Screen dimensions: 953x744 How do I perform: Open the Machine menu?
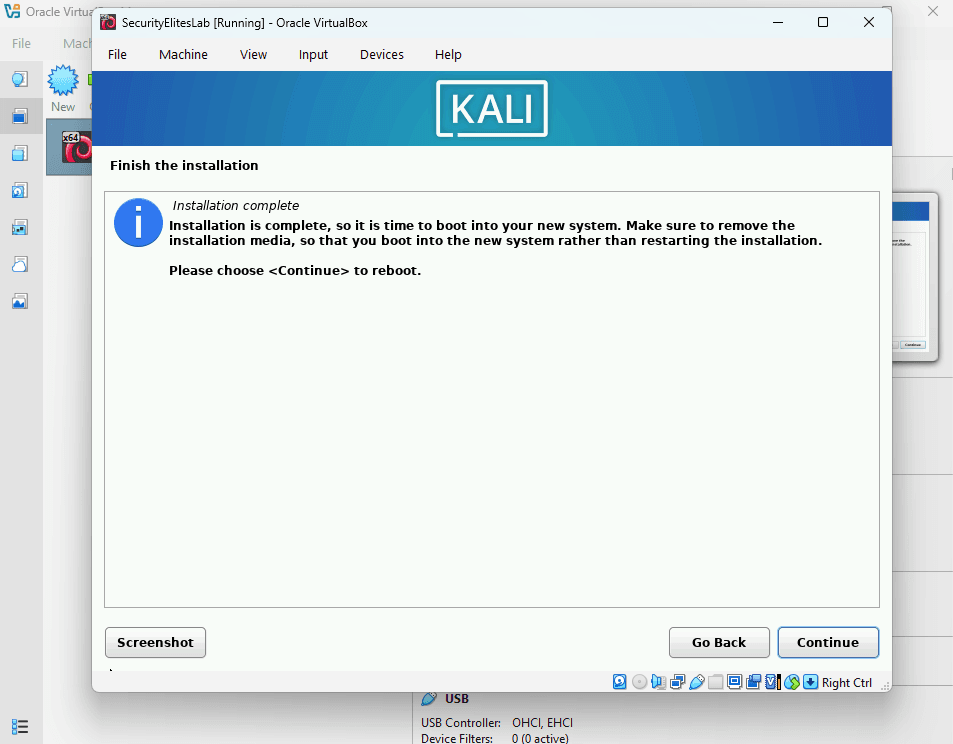click(x=183, y=54)
